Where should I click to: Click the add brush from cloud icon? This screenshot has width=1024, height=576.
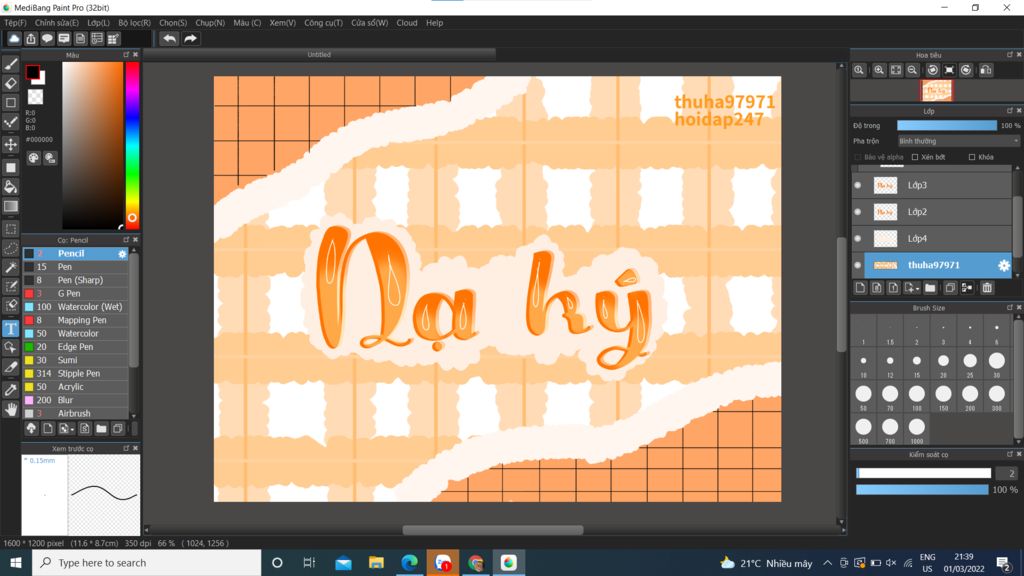click(x=31, y=429)
